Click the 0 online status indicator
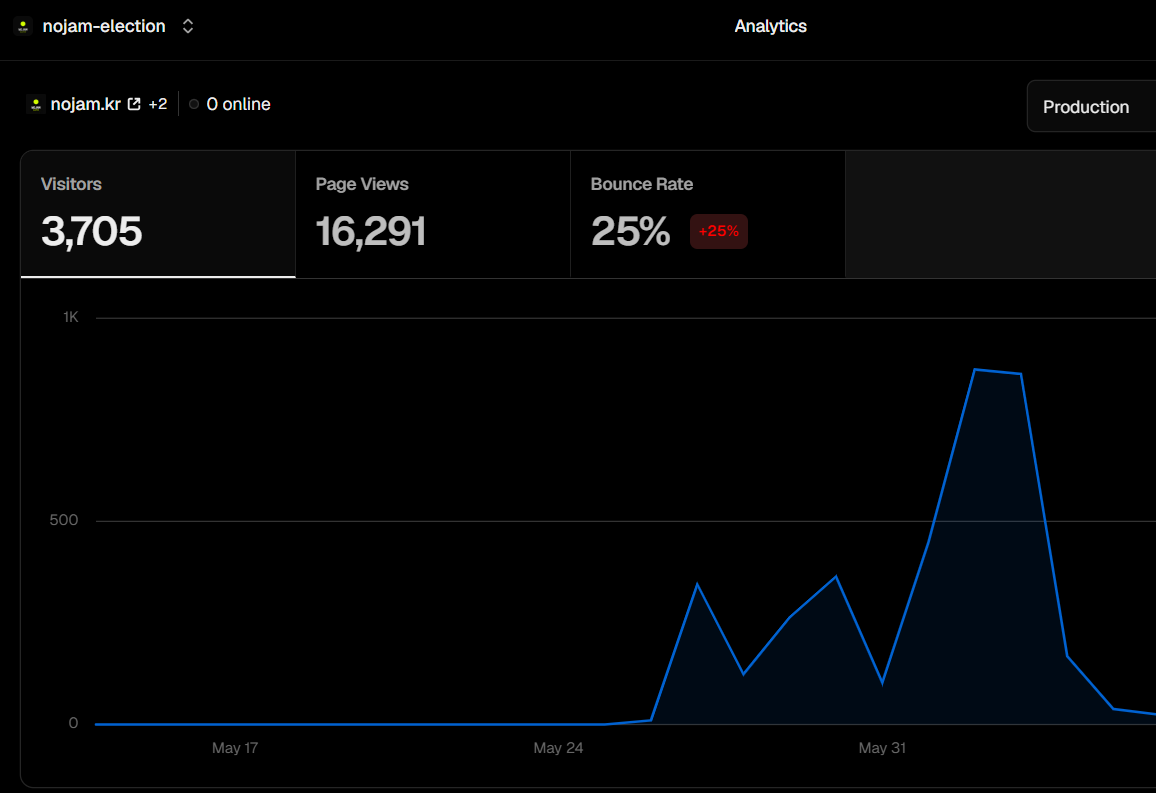Image resolution: width=1156 pixels, height=793 pixels. (230, 105)
